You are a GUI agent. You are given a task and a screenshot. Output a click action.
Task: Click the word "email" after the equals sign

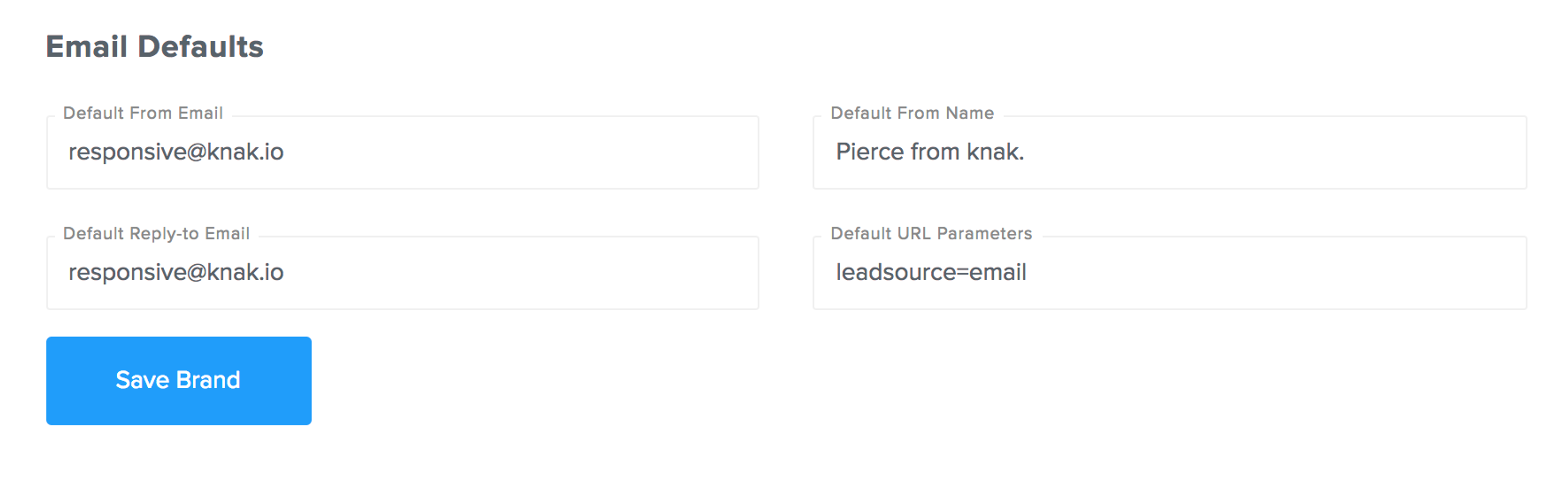[x=998, y=272]
